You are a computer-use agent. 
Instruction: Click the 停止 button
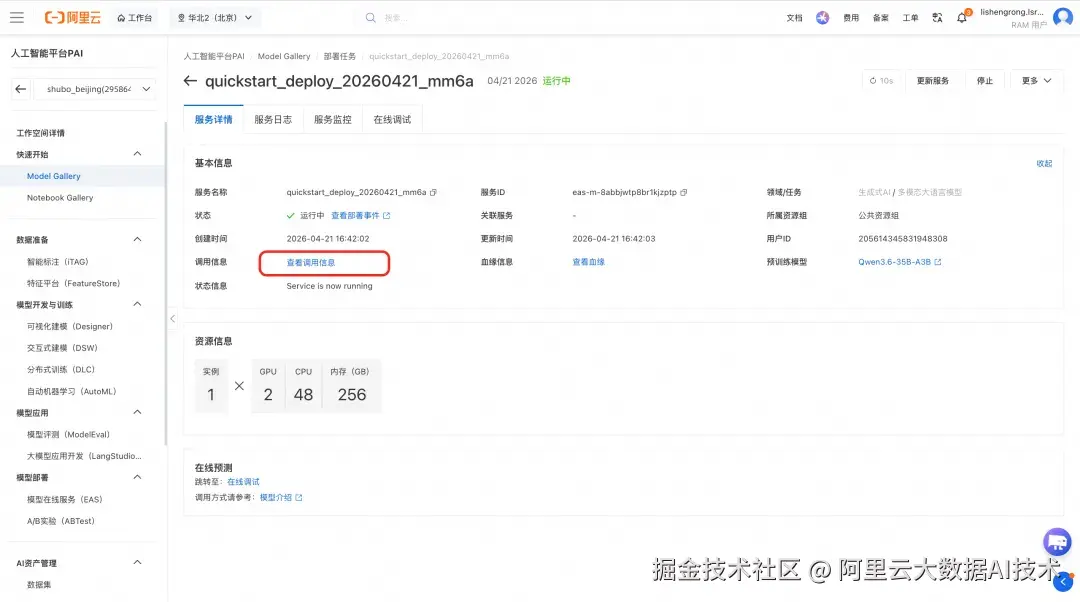coord(985,81)
